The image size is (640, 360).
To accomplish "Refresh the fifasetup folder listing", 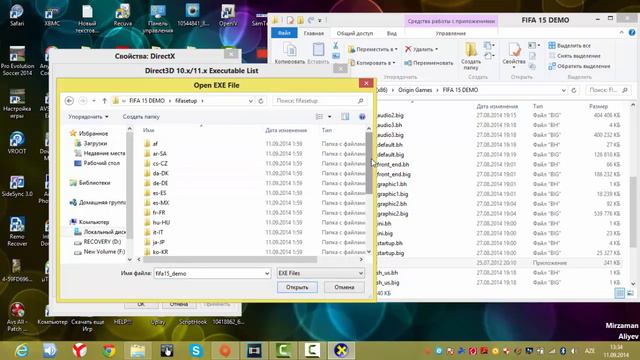I will (261, 101).
